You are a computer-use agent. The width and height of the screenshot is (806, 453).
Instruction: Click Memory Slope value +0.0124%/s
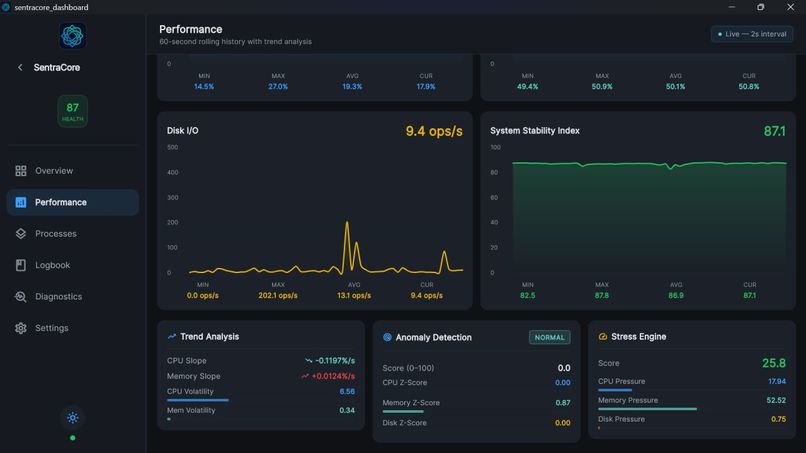point(333,376)
